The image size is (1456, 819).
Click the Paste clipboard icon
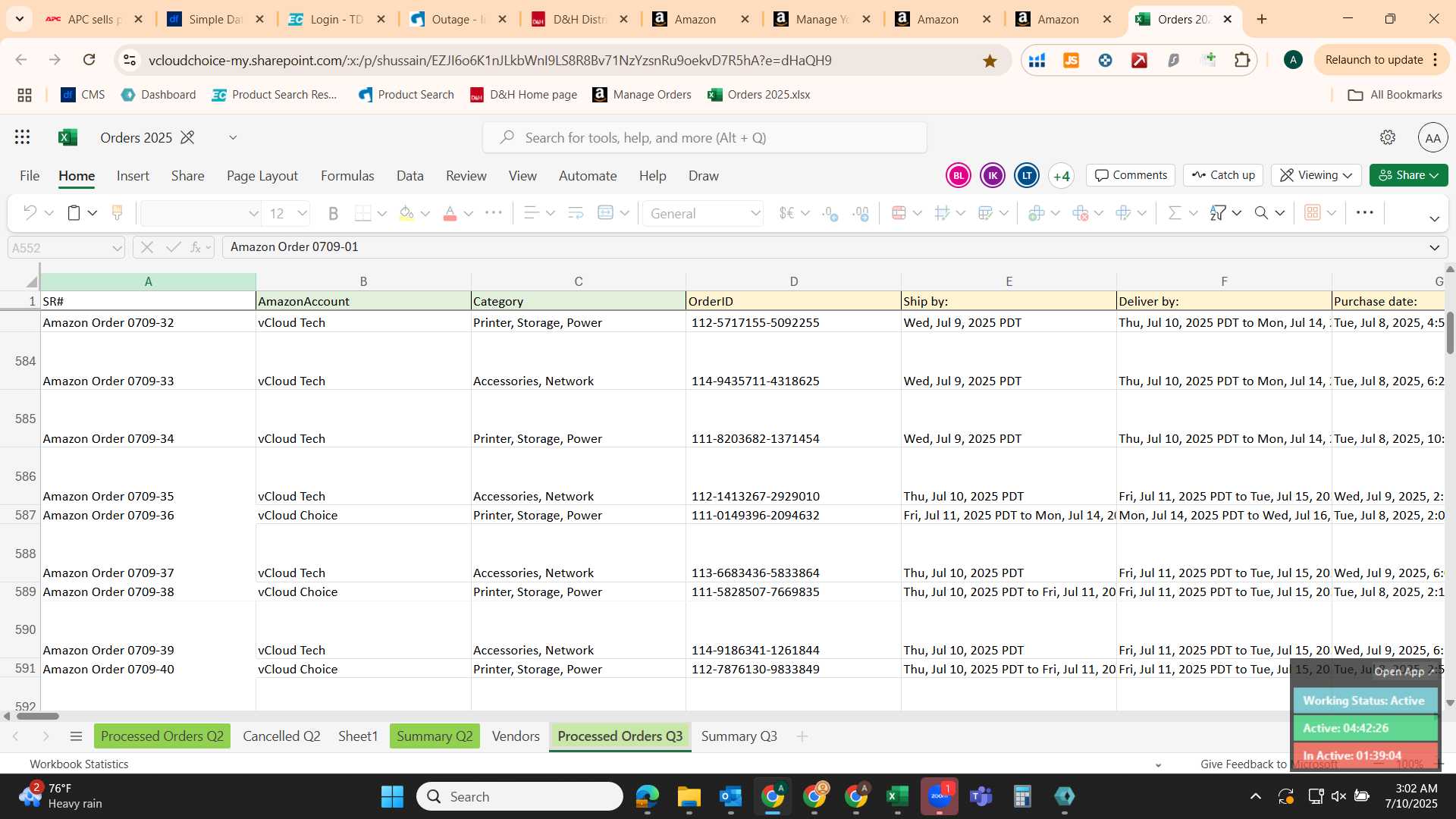click(x=74, y=213)
